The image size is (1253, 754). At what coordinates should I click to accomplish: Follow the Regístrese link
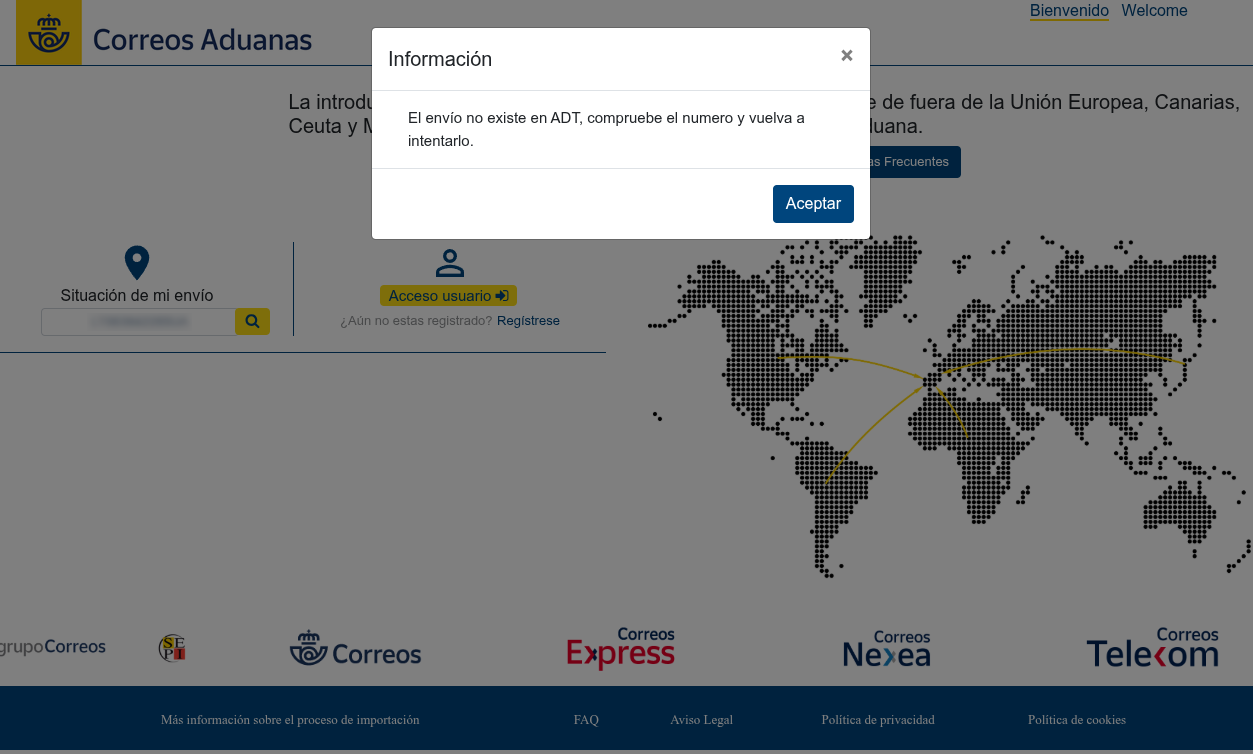tap(528, 321)
